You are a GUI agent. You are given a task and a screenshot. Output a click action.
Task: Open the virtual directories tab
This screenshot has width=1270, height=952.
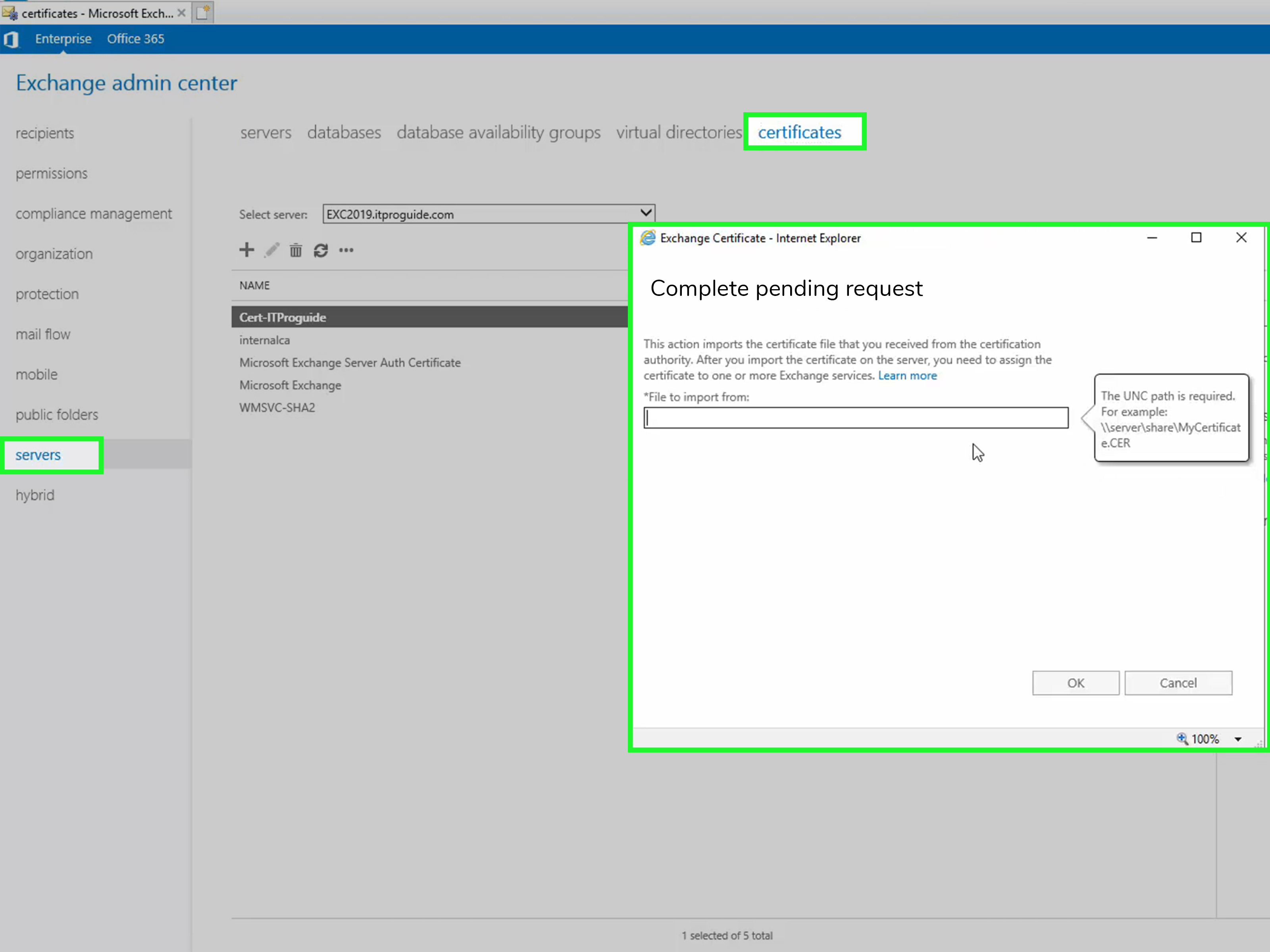point(679,132)
